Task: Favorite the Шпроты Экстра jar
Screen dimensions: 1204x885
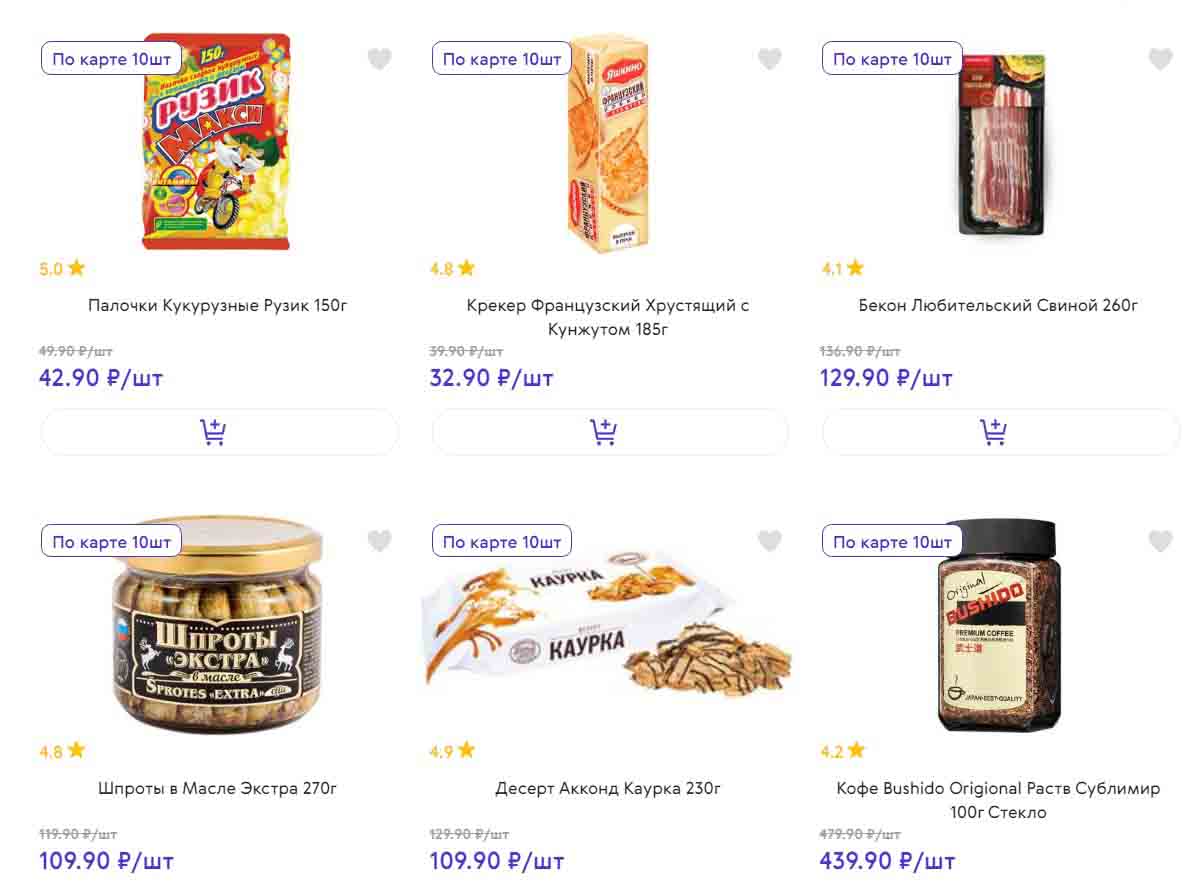Action: (379, 541)
